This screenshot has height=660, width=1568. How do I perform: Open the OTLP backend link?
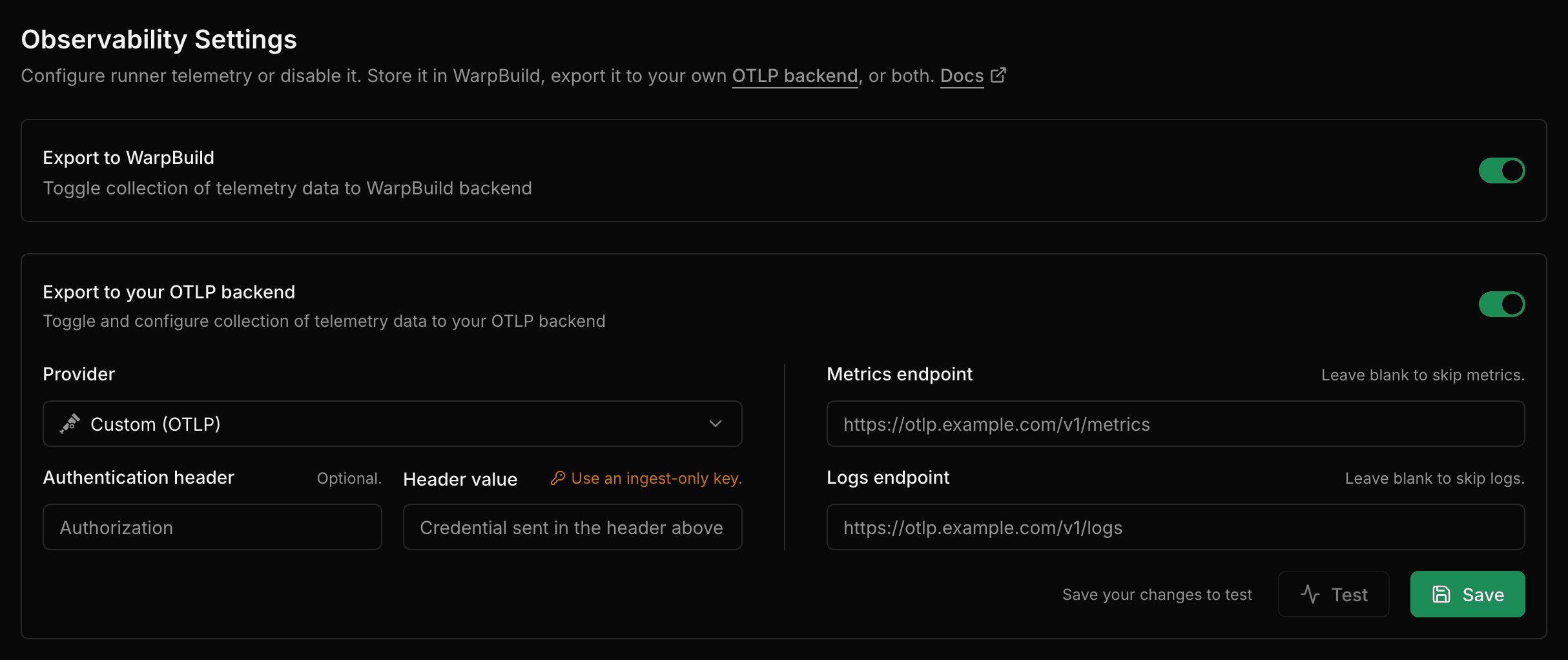point(795,76)
